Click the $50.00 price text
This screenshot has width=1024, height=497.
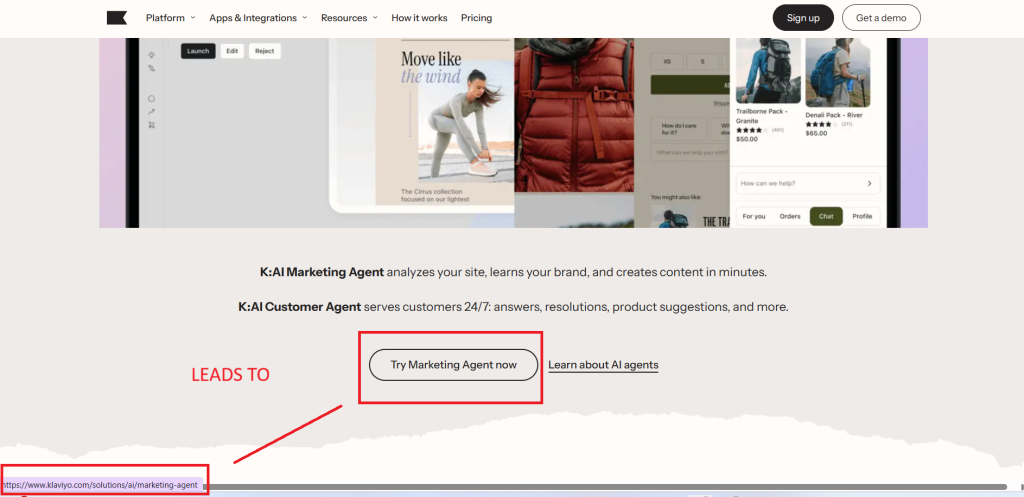click(x=746, y=139)
